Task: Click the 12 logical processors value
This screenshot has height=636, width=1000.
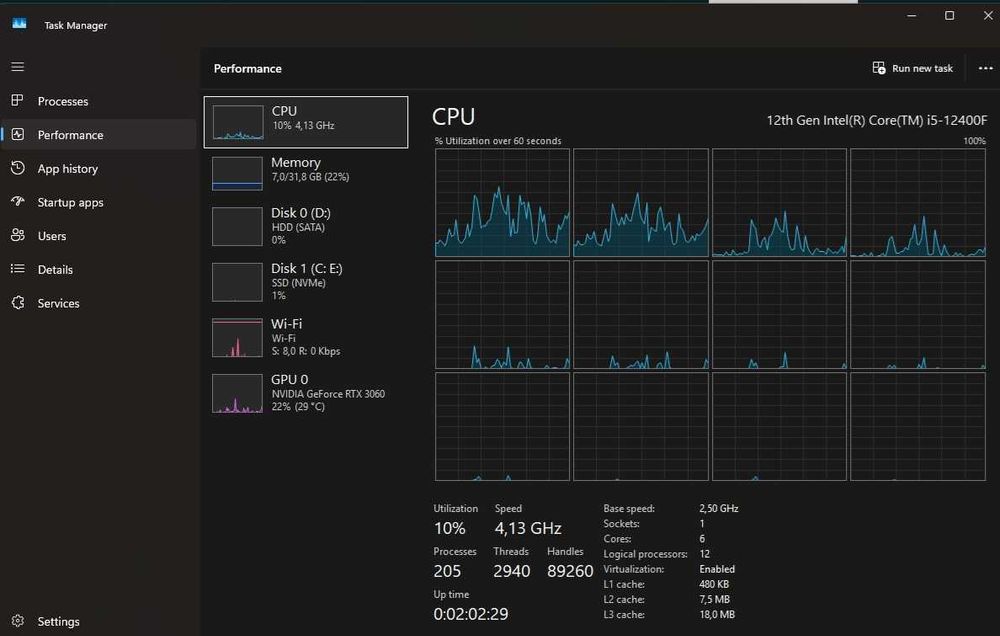Action: 704,554
